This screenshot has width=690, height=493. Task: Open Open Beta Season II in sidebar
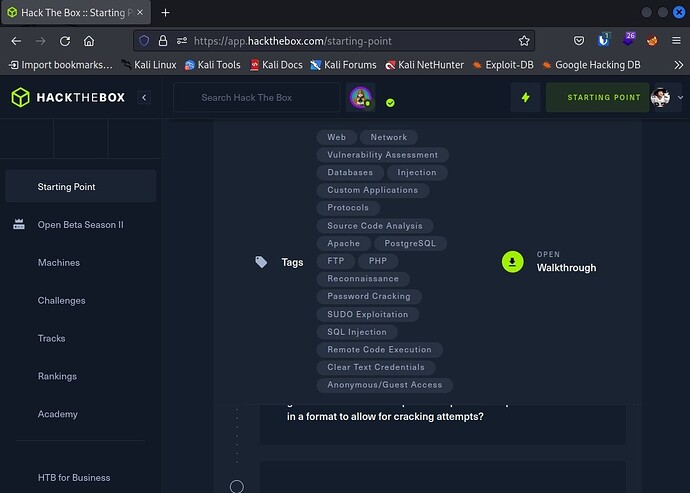tap(81, 224)
